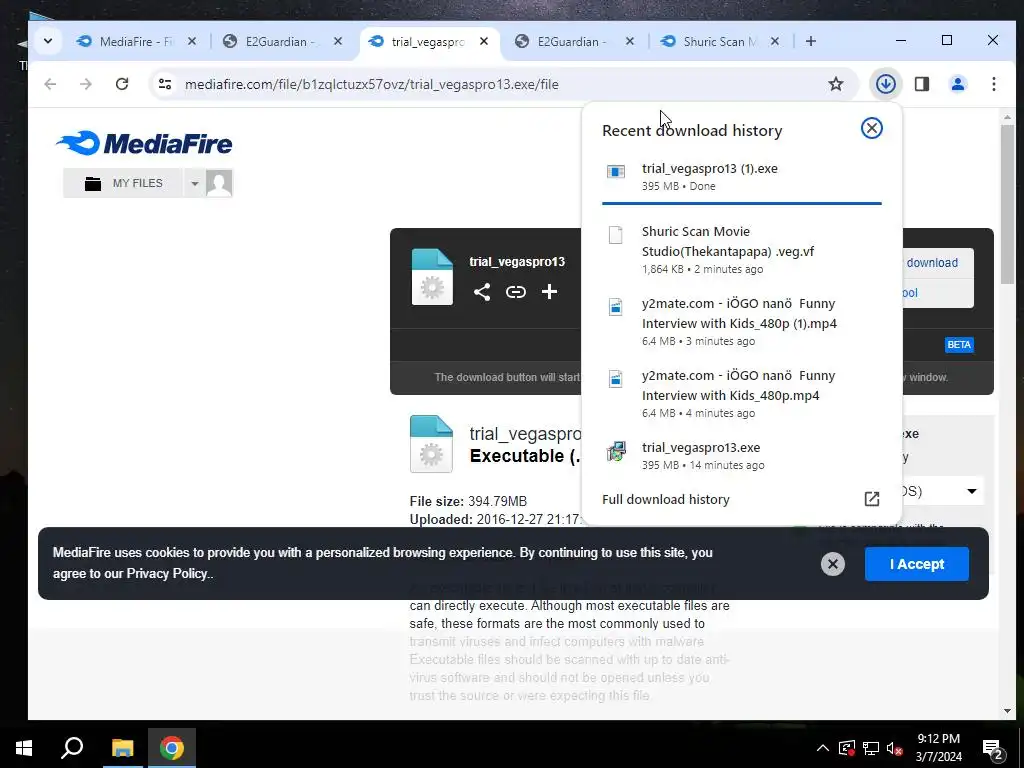Open File Explorer from the taskbar
Image resolution: width=1024 pixels, height=768 pixels.
(122, 748)
